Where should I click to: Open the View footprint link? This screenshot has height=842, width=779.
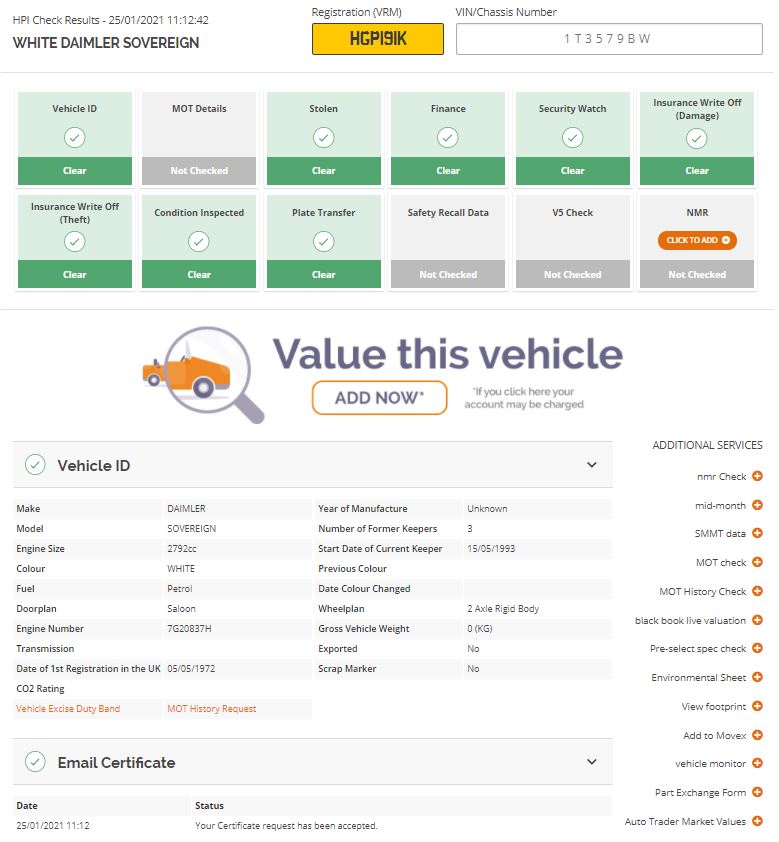pyautogui.click(x=714, y=706)
